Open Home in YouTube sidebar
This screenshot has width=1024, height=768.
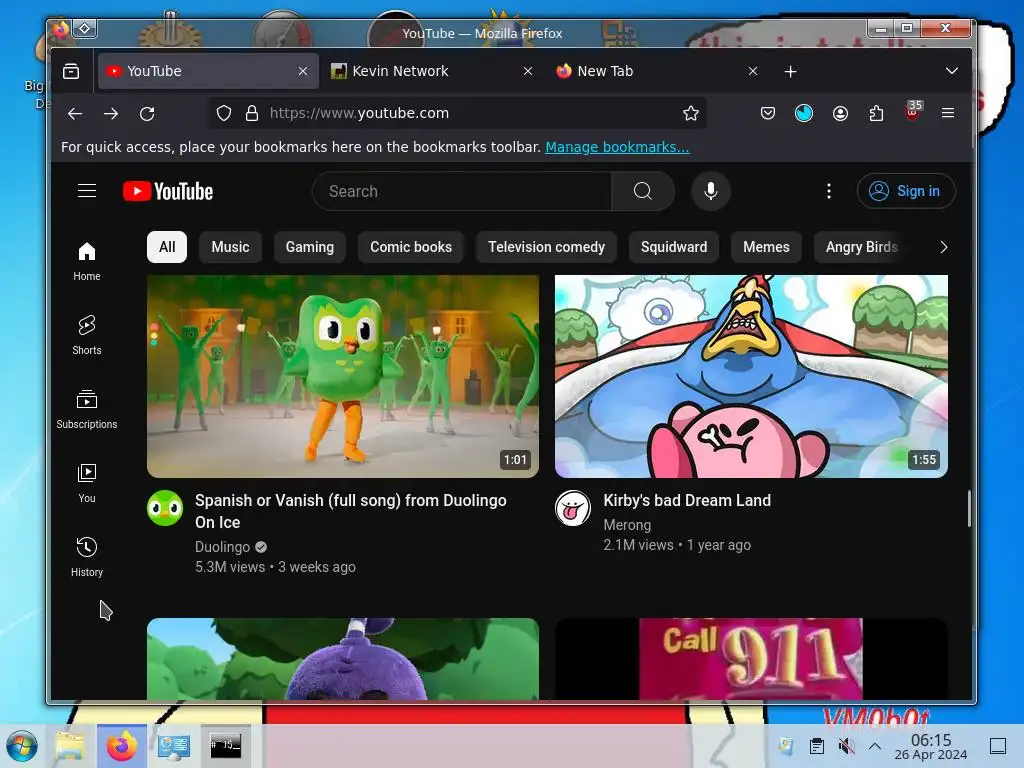[x=87, y=261]
